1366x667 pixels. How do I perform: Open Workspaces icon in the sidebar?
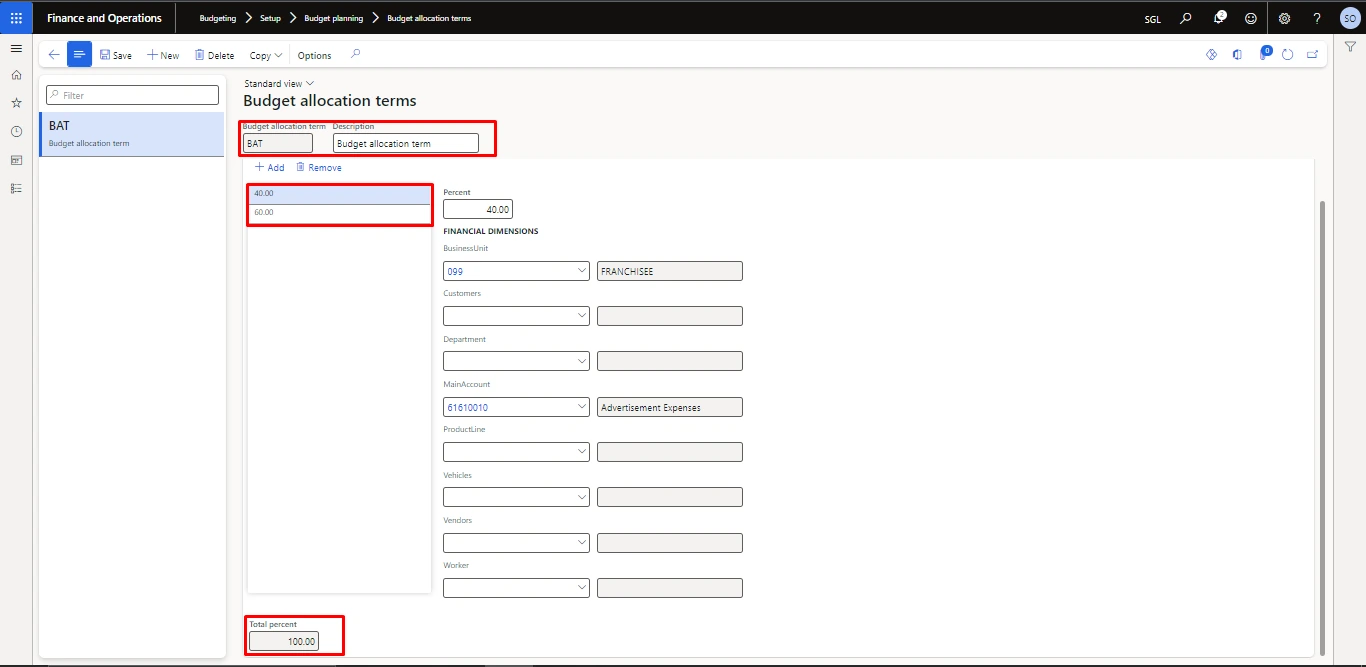click(x=16, y=160)
